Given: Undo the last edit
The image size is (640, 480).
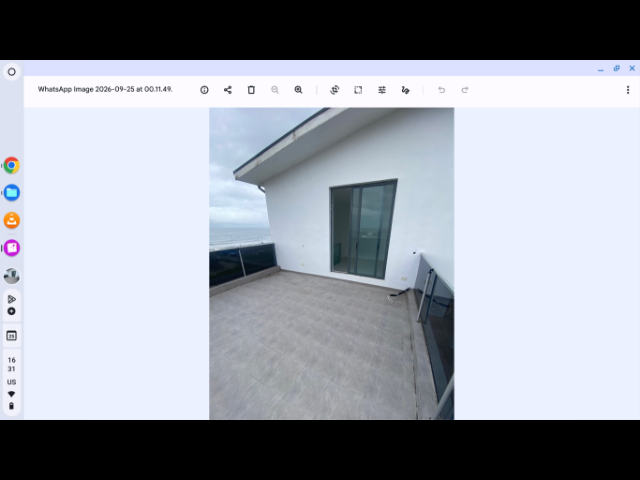Looking at the screenshot, I should [x=441, y=90].
